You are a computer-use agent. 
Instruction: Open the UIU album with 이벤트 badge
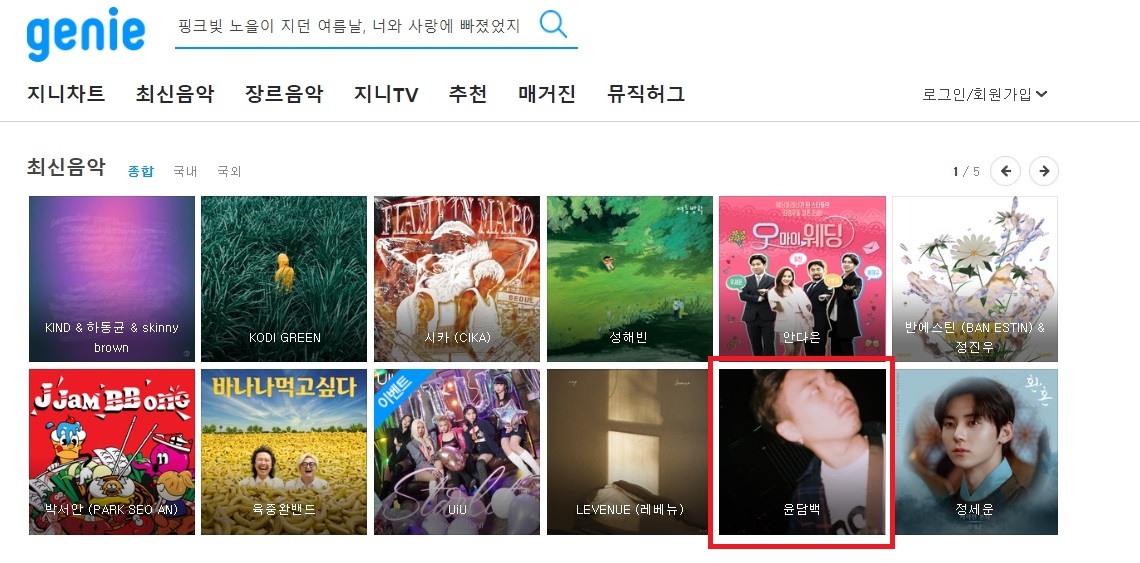click(x=457, y=452)
